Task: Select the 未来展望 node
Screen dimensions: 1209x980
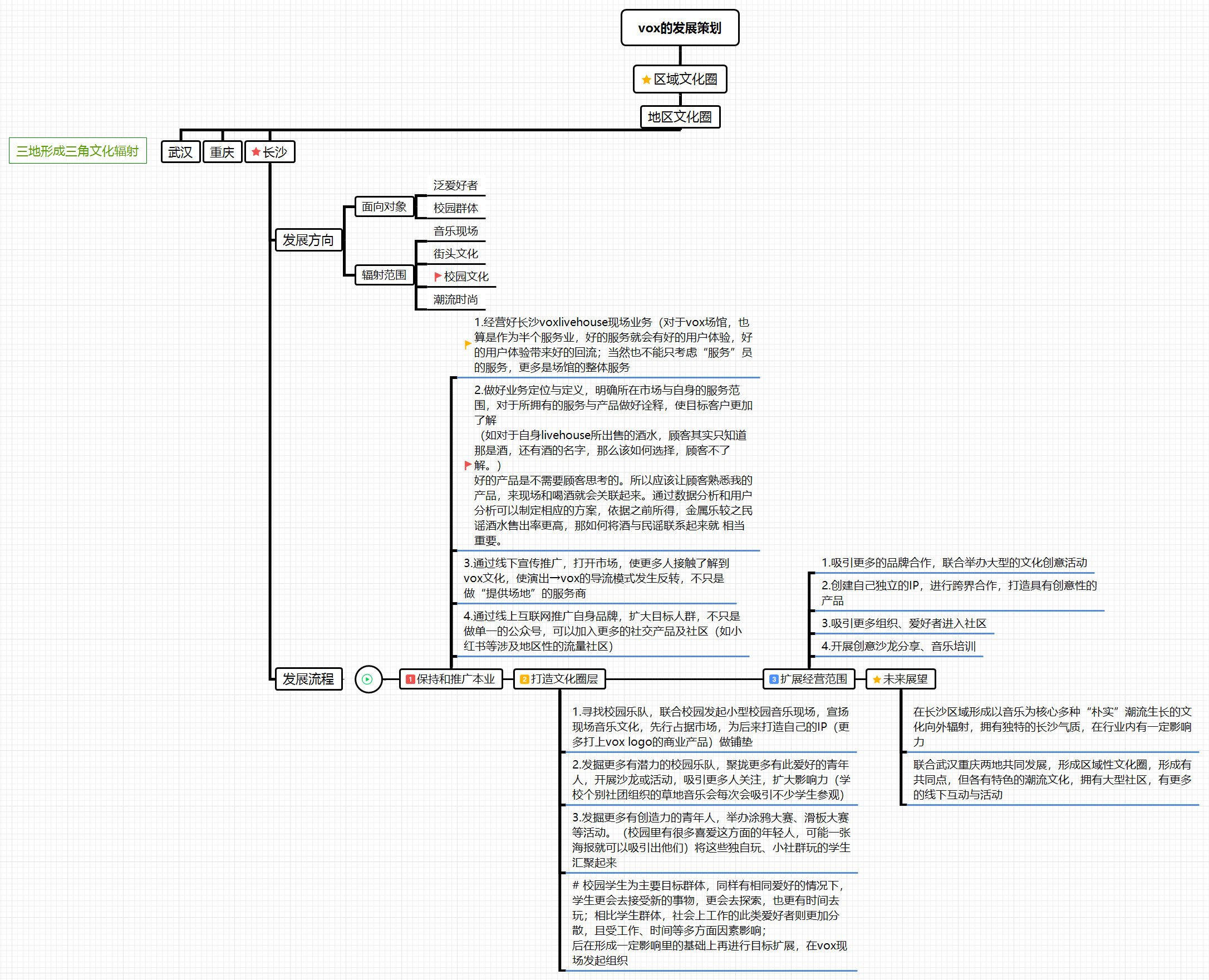Action: click(x=901, y=679)
